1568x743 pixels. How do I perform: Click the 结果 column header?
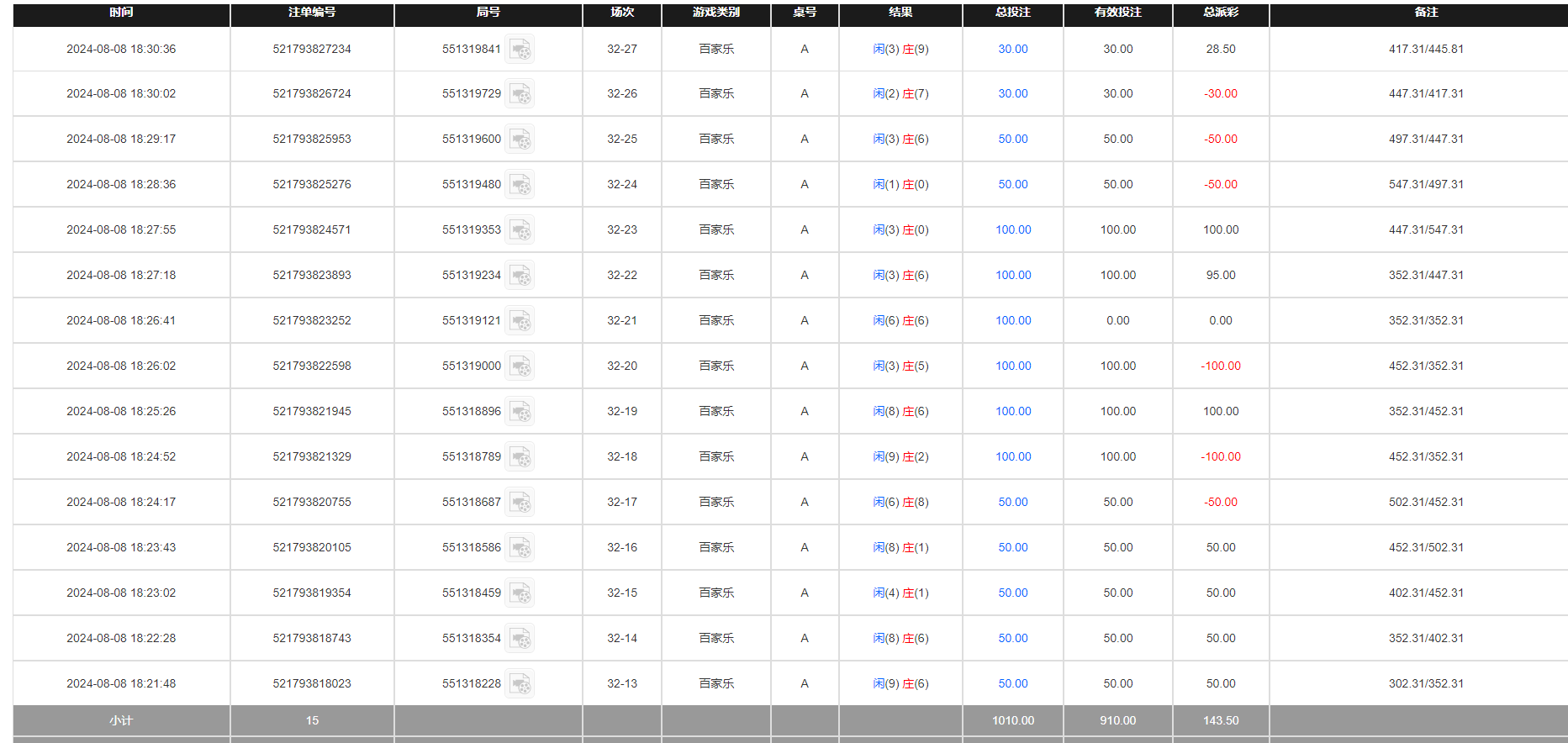click(x=900, y=13)
